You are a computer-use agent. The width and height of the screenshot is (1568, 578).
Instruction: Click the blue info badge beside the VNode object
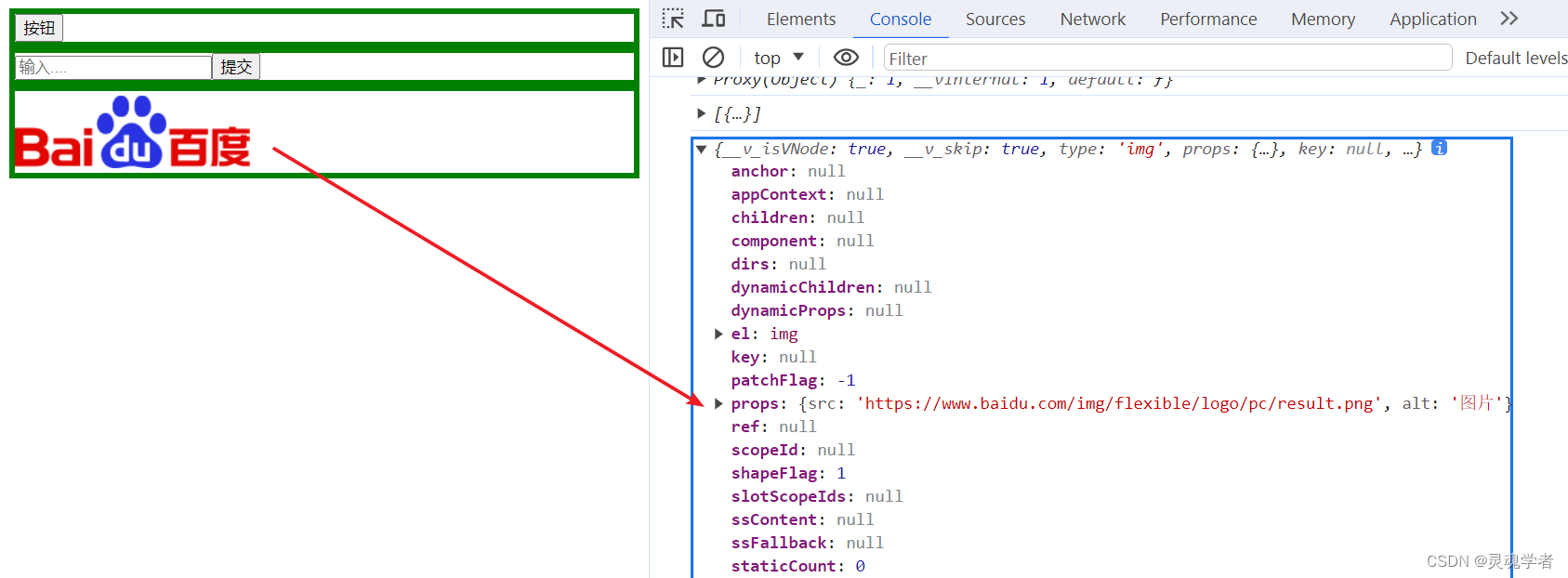[x=1439, y=148]
